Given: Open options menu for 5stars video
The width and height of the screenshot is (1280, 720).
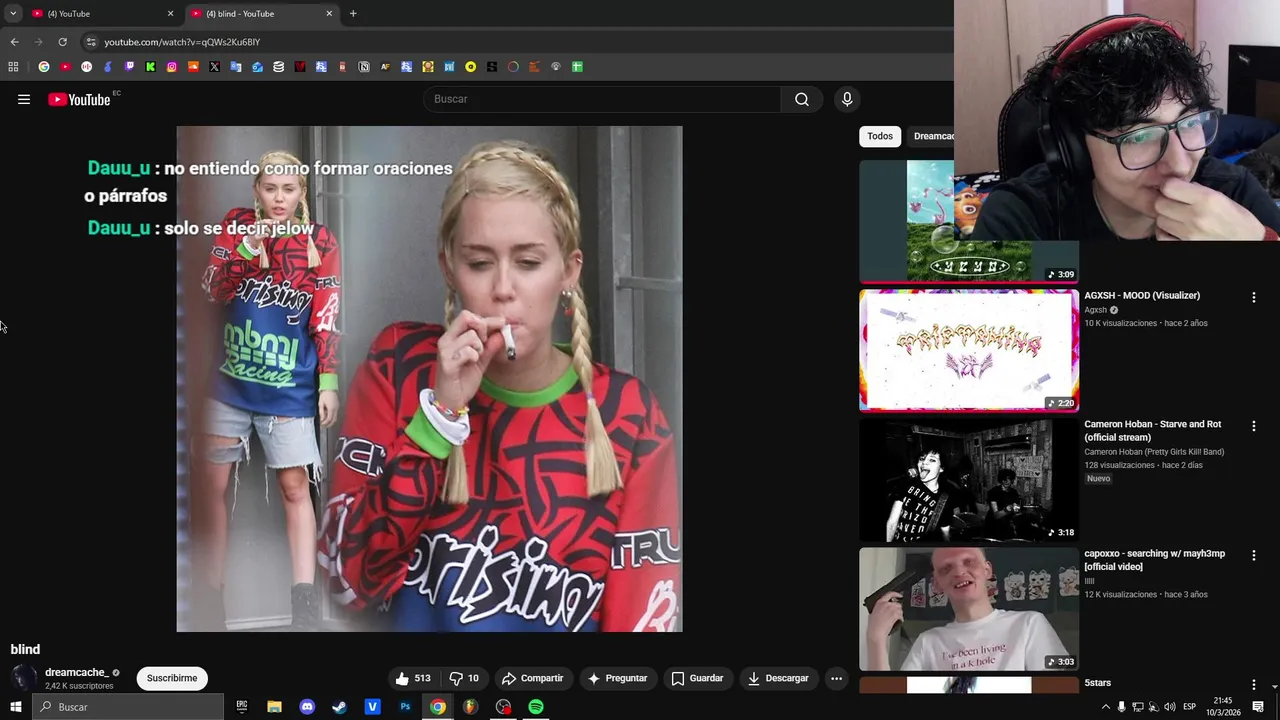Looking at the screenshot, I should (x=1254, y=684).
